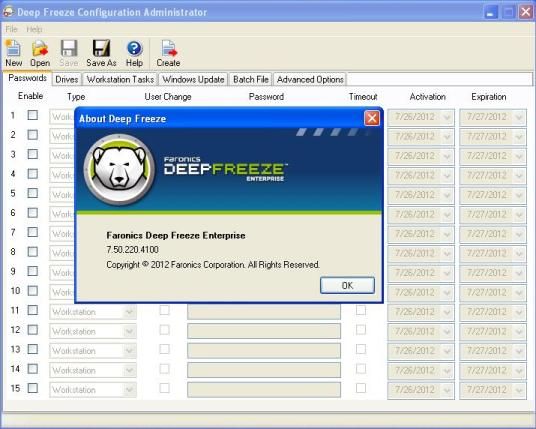Open the Windows Update tab
Screen dimensions: 536x429
coord(193,79)
